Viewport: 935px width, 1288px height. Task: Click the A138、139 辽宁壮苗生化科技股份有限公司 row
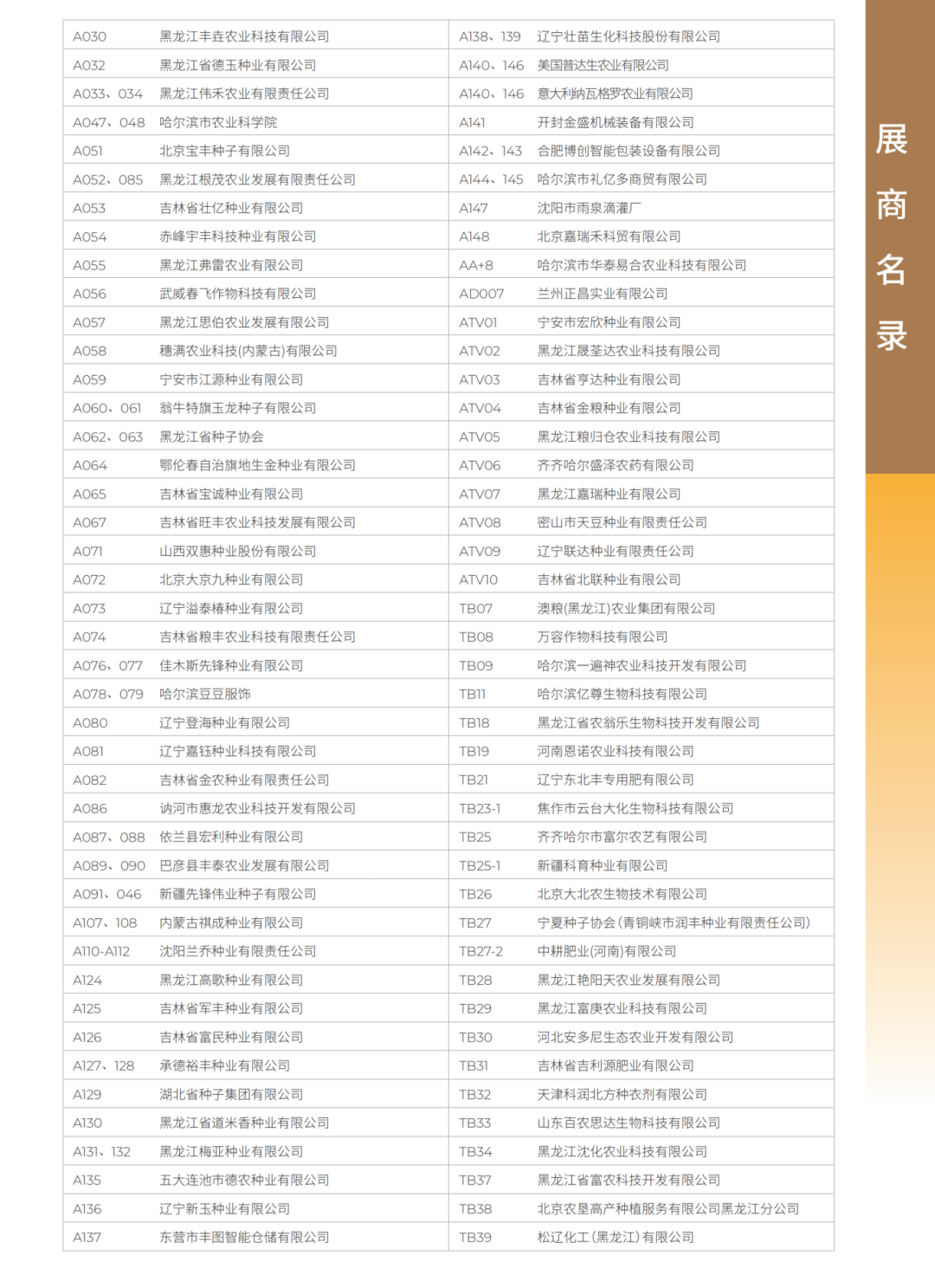click(x=641, y=36)
